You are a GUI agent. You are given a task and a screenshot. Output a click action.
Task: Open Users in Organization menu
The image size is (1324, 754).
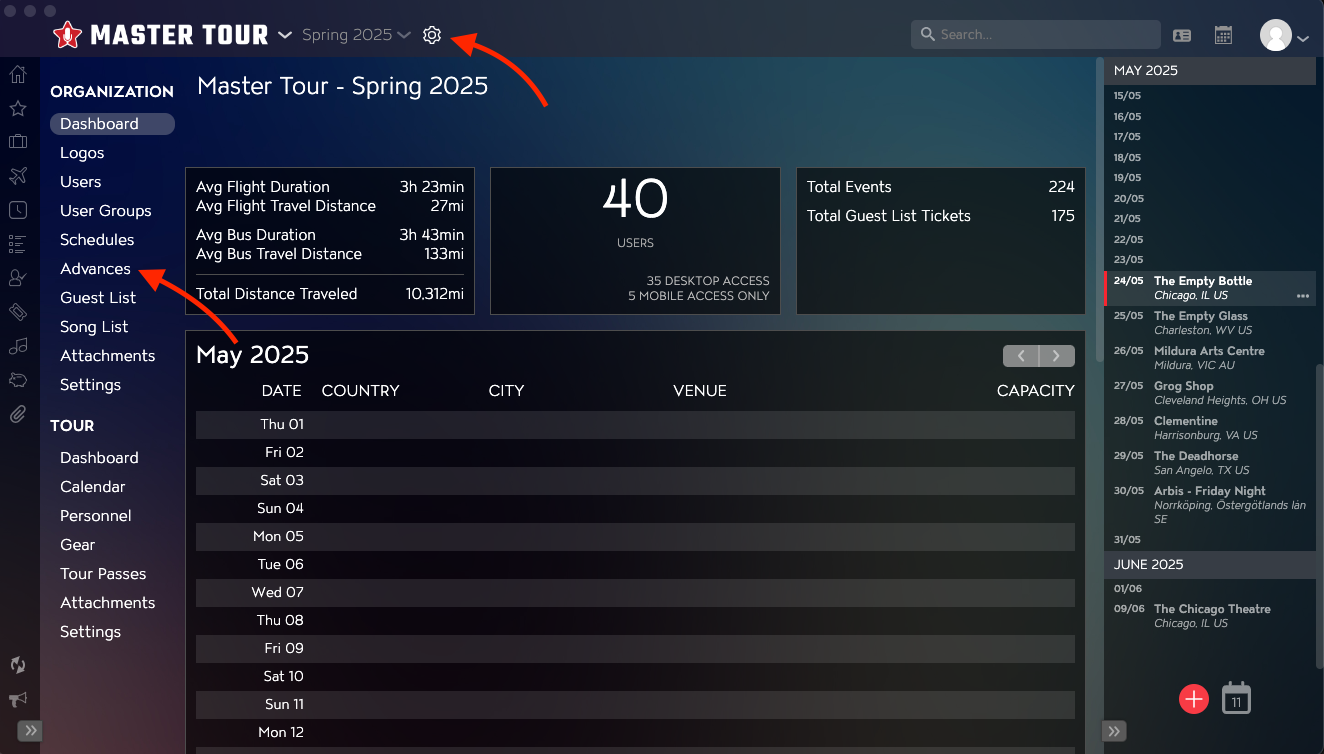click(x=80, y=182)
